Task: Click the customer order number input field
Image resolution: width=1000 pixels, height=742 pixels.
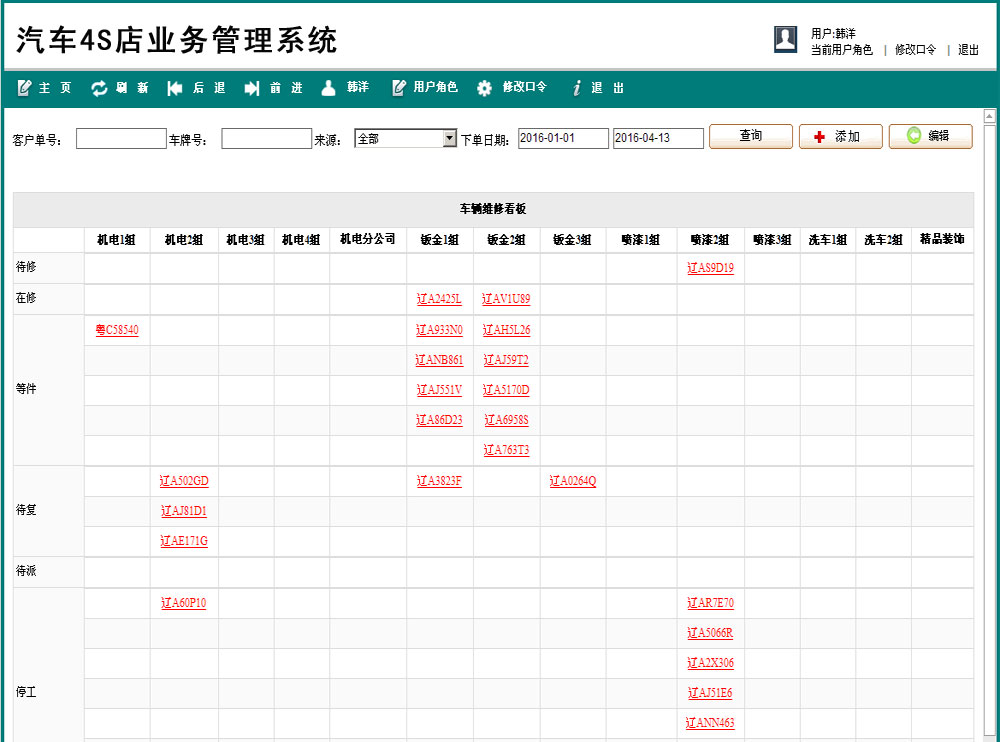Action: tap(120, 139)
